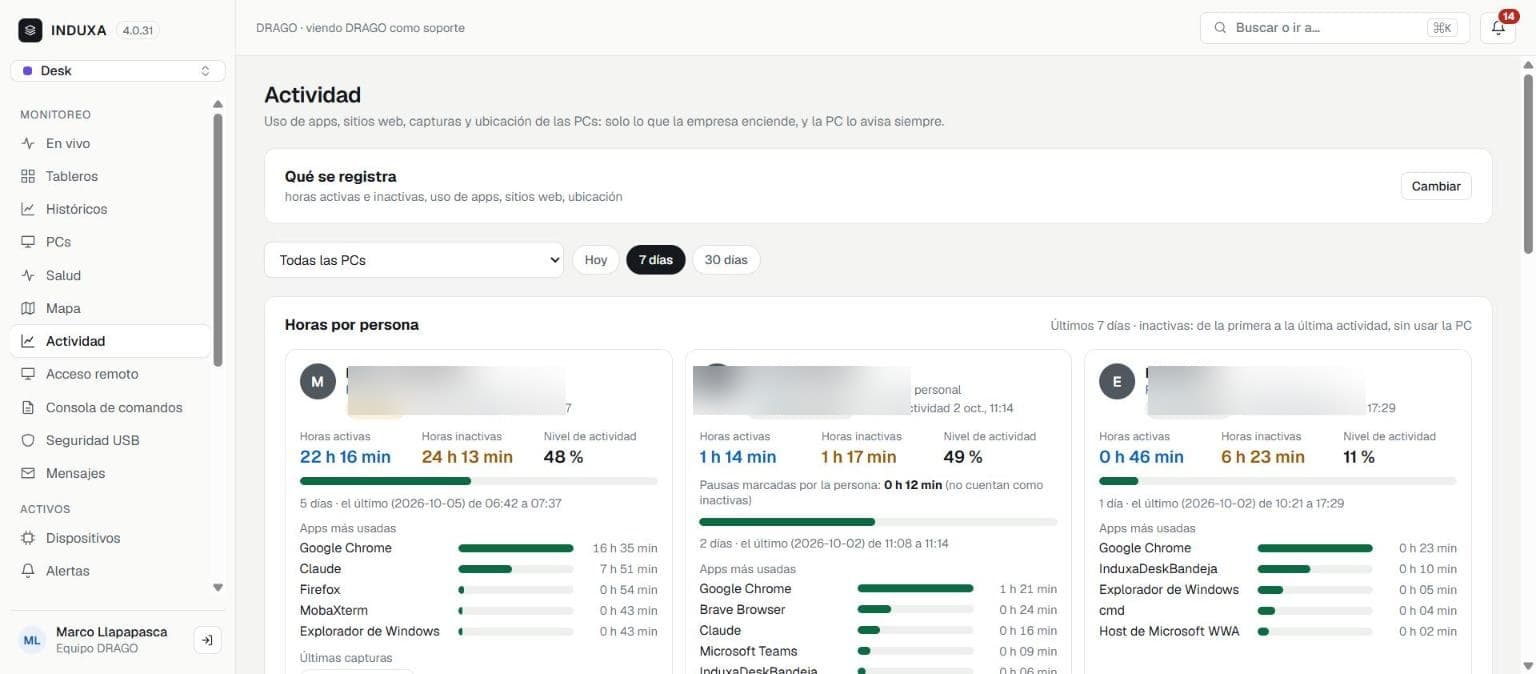The height and width of the screenshot is (674, 1536).
Task: Click the Mapa map icon
Action: [x=28, y=308]
